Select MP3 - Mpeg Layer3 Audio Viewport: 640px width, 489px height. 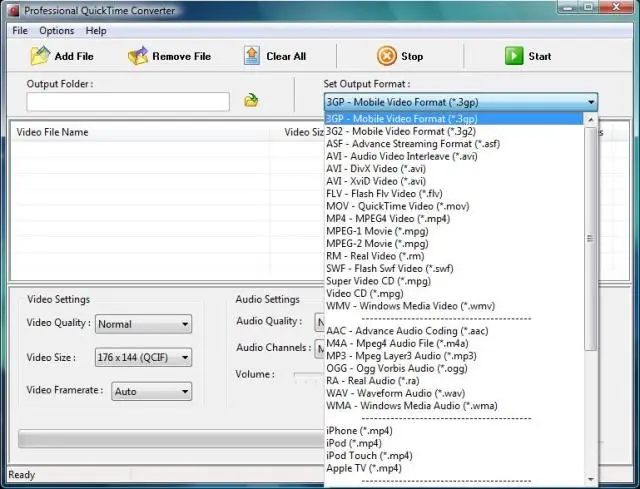tap(454, 356)
